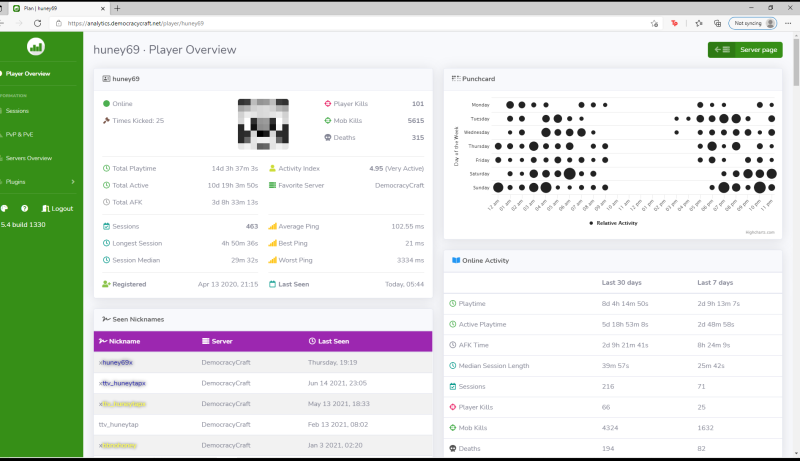
Task: Sort by the Last Seen column header
Action: [329, 341]
